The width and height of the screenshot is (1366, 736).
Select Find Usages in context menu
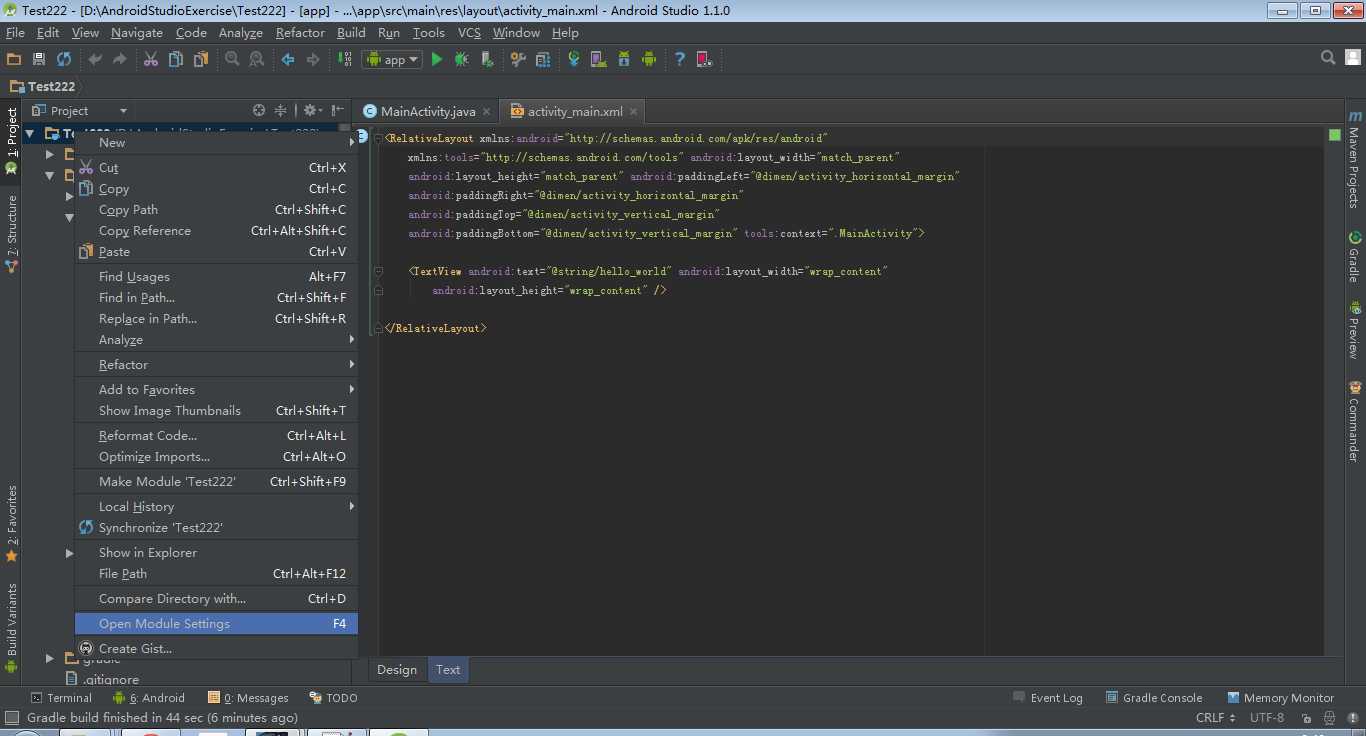tap(216, 277)
